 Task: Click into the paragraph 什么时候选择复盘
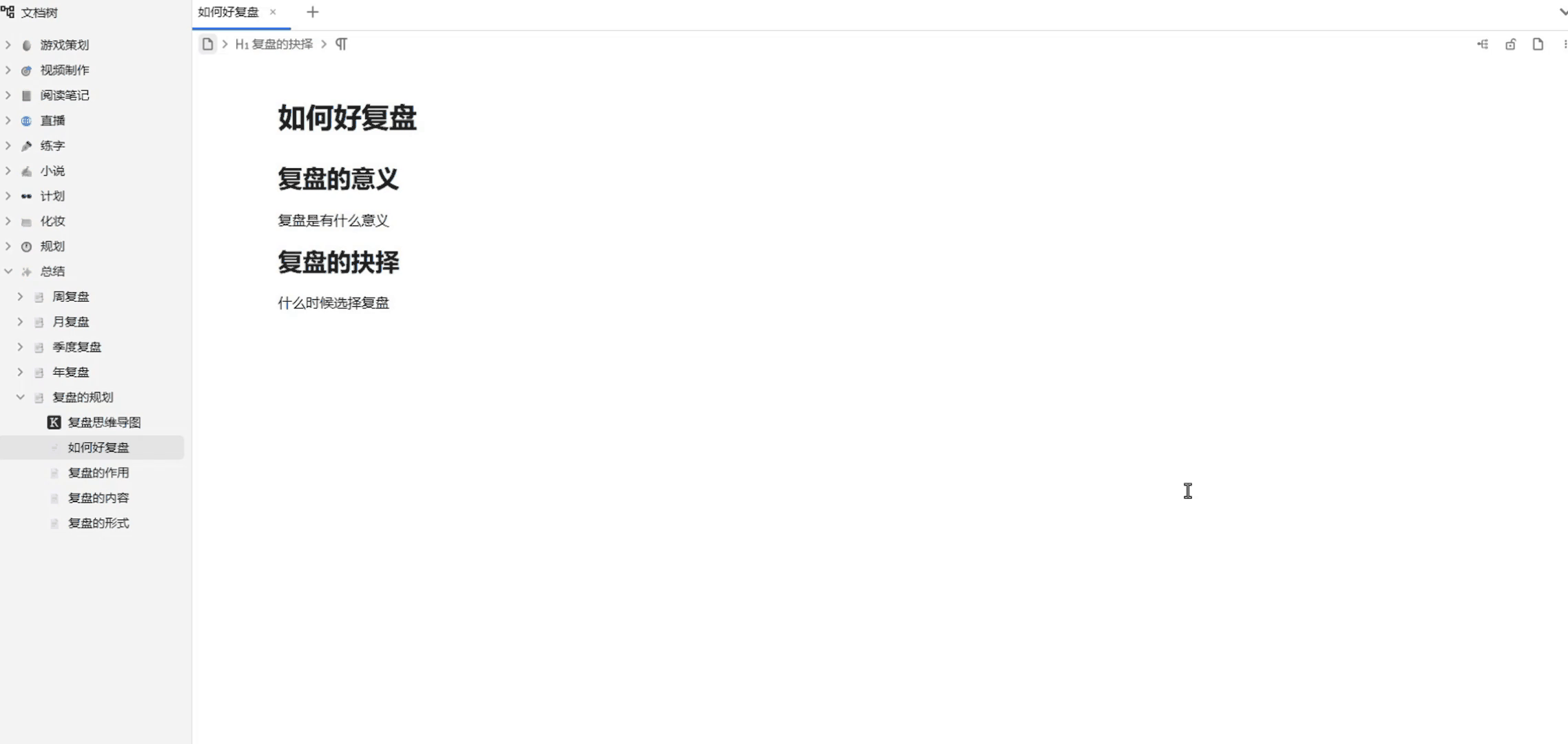[x=333, y=303]
